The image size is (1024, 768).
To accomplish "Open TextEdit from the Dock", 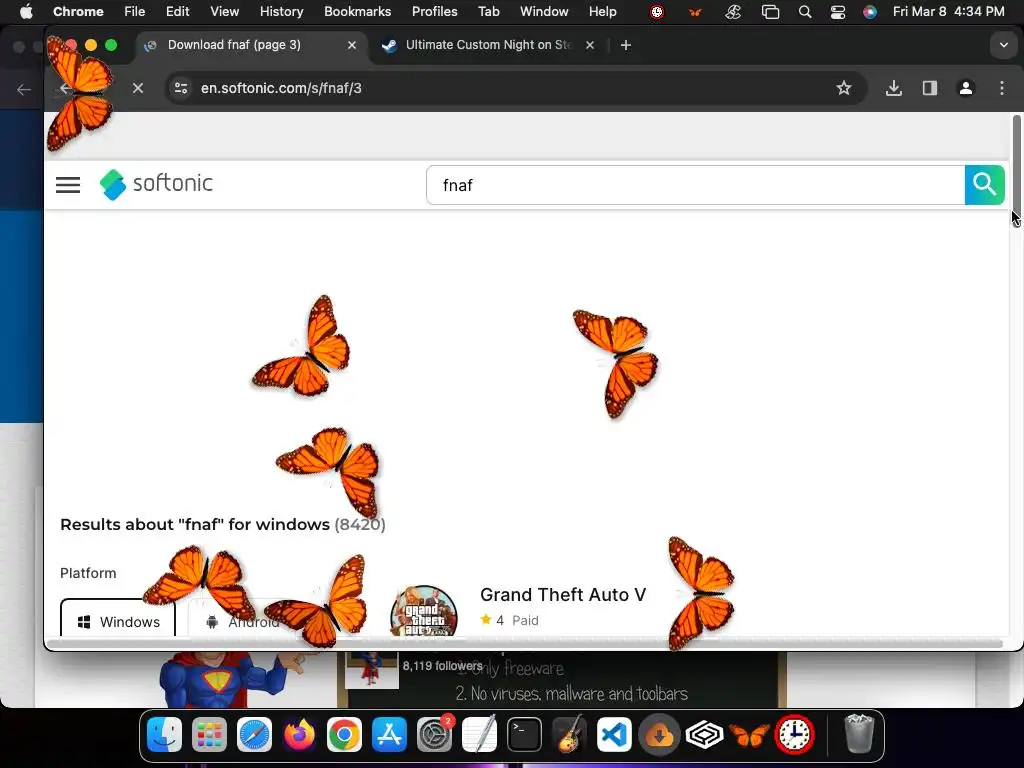I will 479,735.
